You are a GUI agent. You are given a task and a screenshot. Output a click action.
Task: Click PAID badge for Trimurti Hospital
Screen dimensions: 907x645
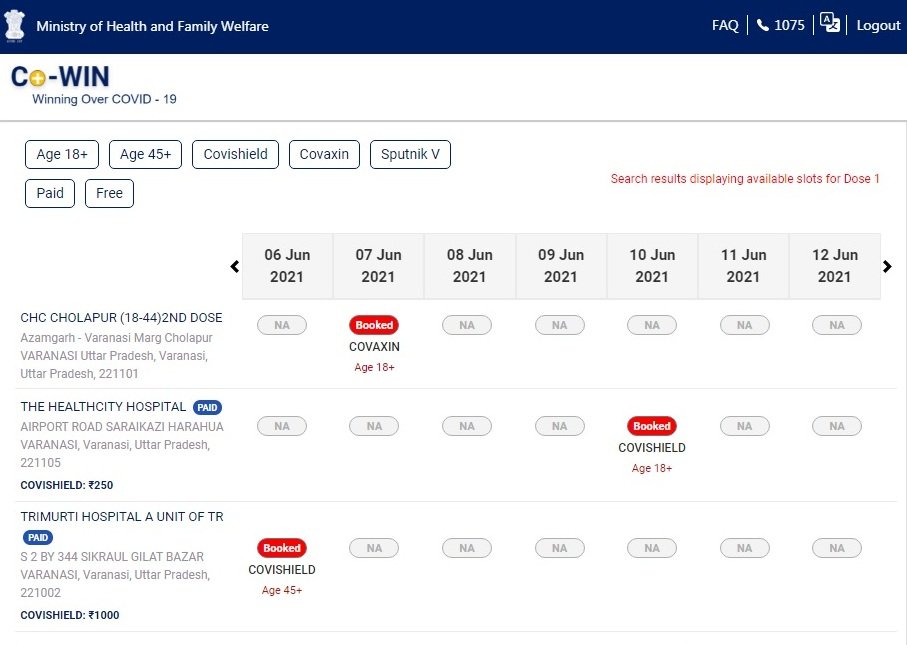pyautogui.click(x=38, y=537)
